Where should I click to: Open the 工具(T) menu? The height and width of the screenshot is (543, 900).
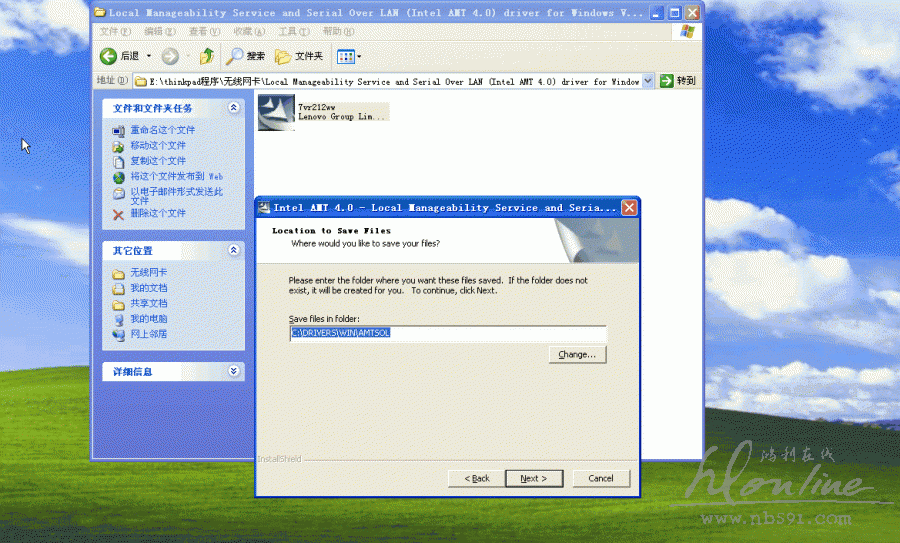coord(294,32)
